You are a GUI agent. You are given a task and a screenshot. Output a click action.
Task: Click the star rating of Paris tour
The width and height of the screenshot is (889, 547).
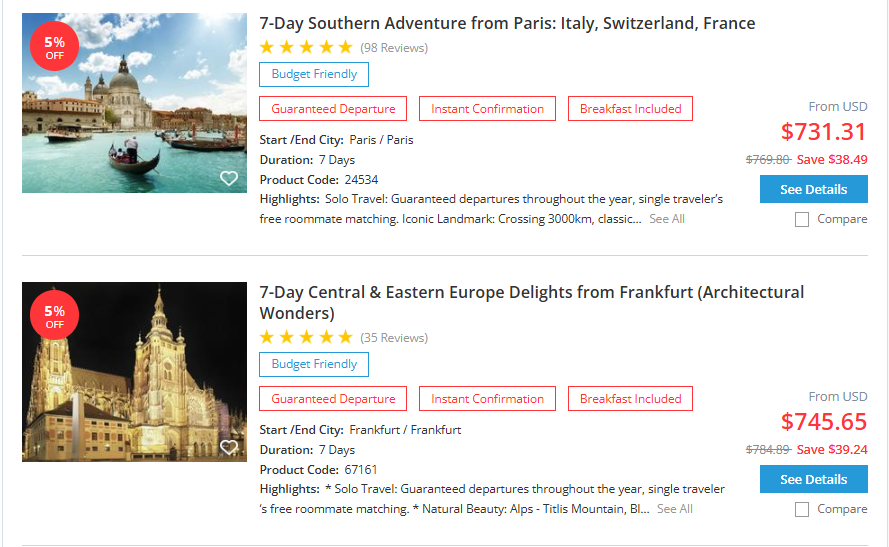[306, 47]
